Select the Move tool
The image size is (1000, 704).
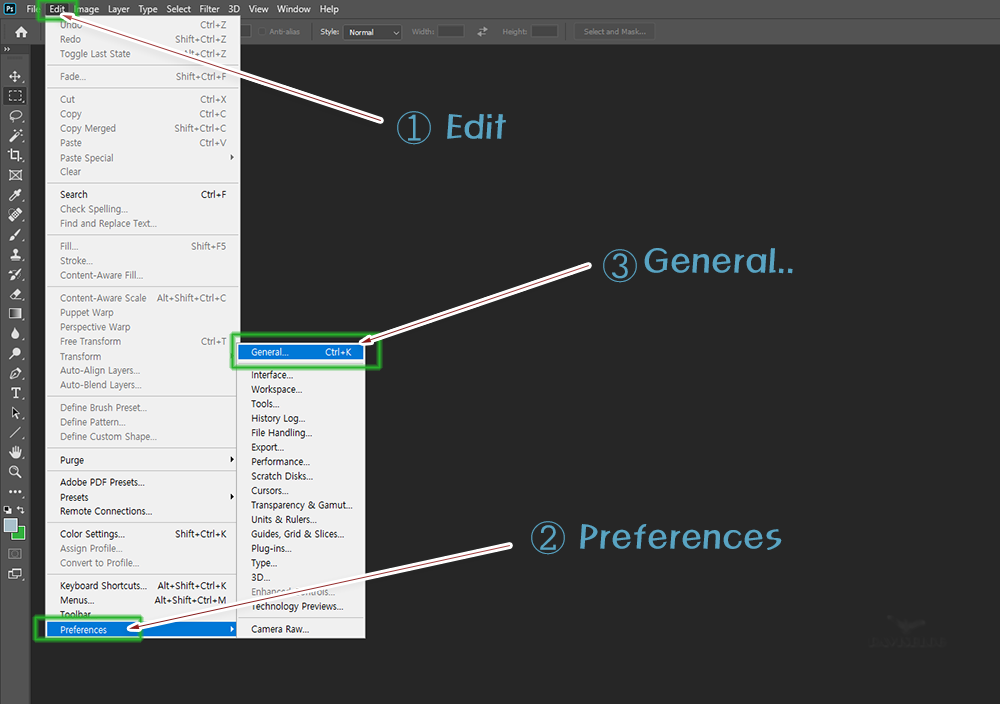pos(15,77)
